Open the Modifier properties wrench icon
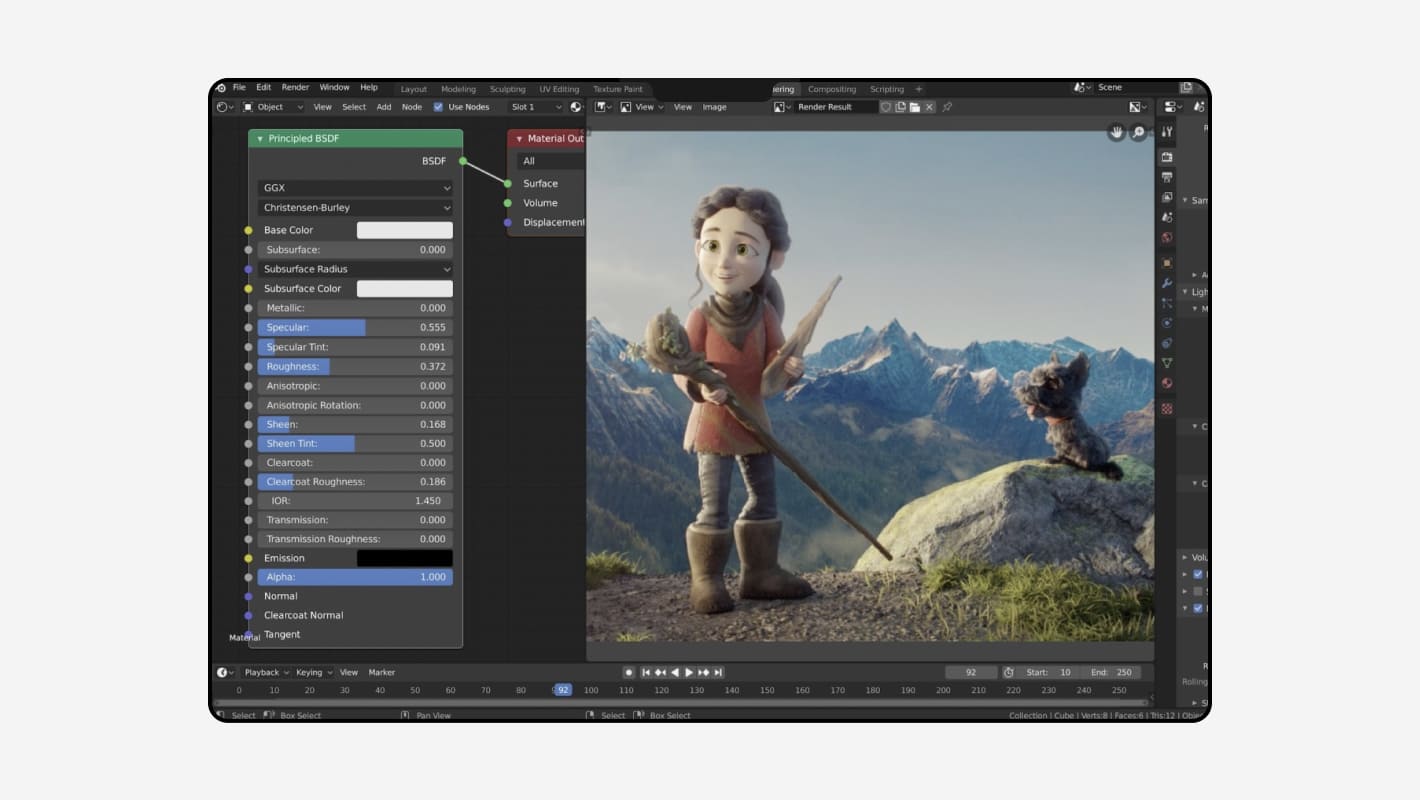 (1167, 283)
